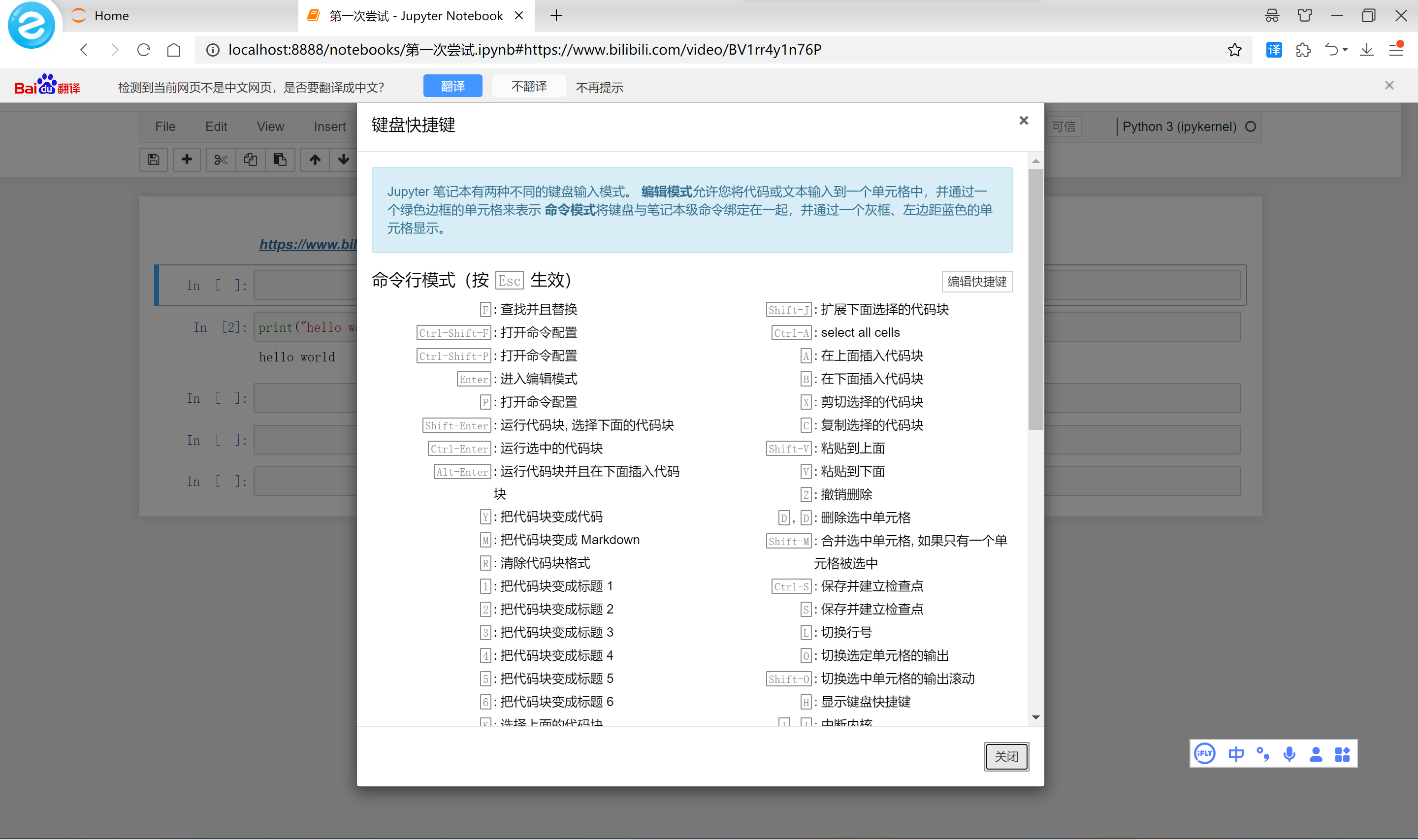1418x840 pixels.
Task: Click the Python 3 (ipykernel) kernel name
Action: coord(1179,127)
